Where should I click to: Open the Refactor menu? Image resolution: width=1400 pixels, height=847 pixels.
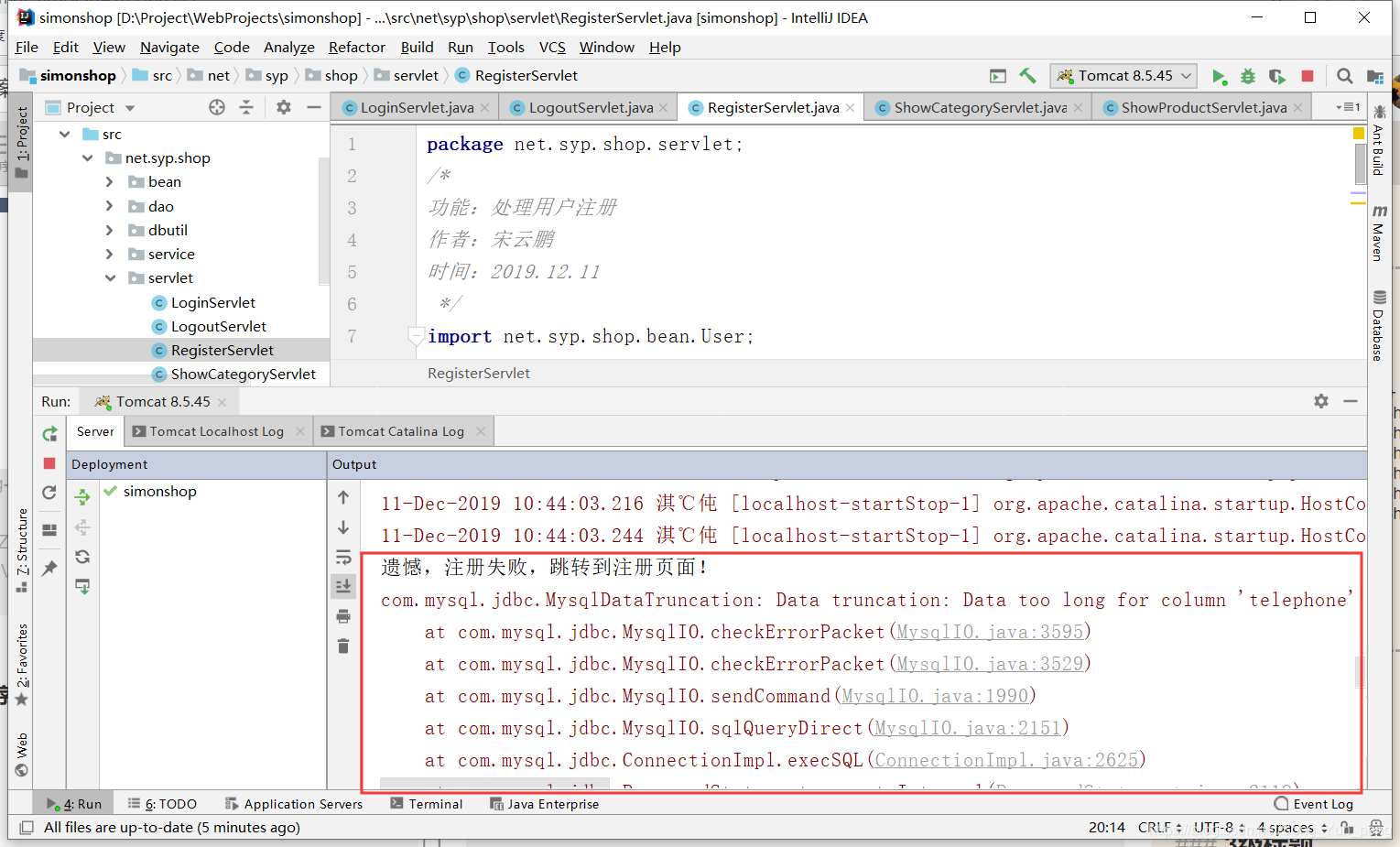[x=357, y=48]
